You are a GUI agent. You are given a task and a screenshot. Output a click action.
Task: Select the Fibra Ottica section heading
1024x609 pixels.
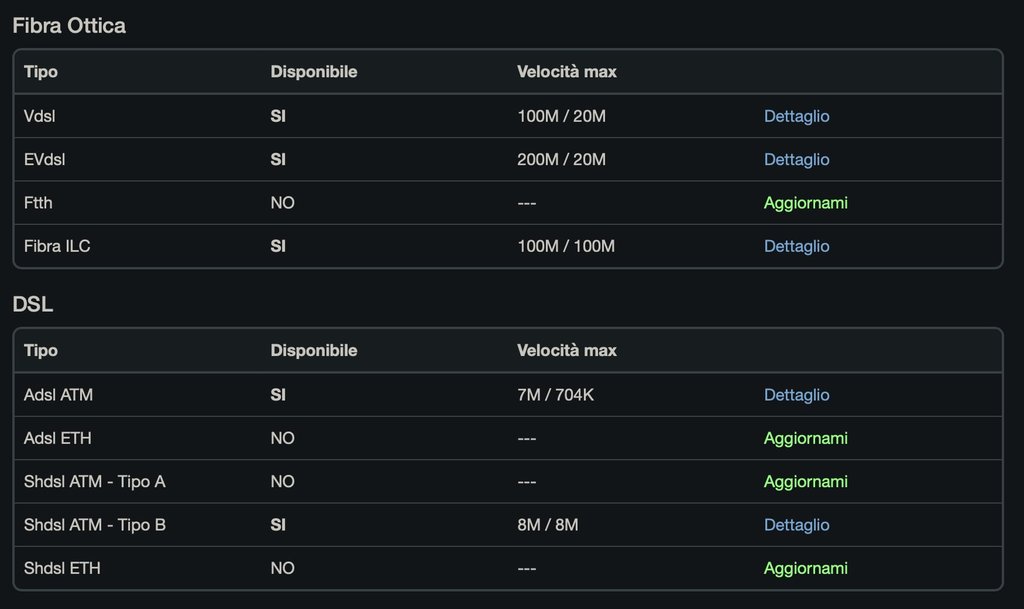tap(69, 25)
